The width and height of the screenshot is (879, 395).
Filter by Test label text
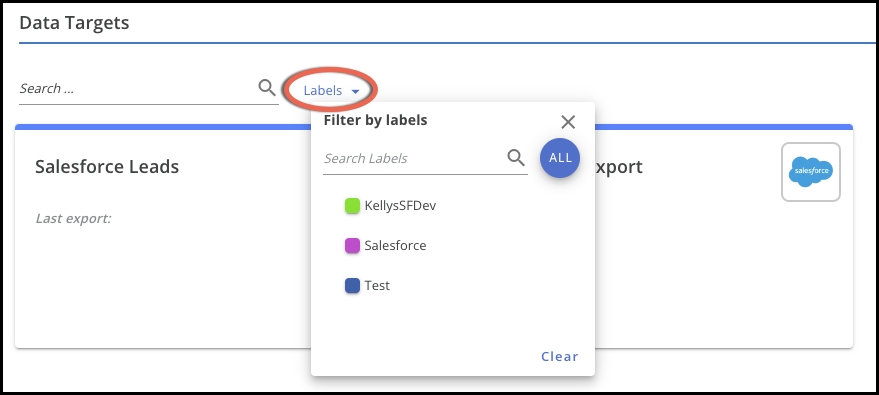coord(377,286)
